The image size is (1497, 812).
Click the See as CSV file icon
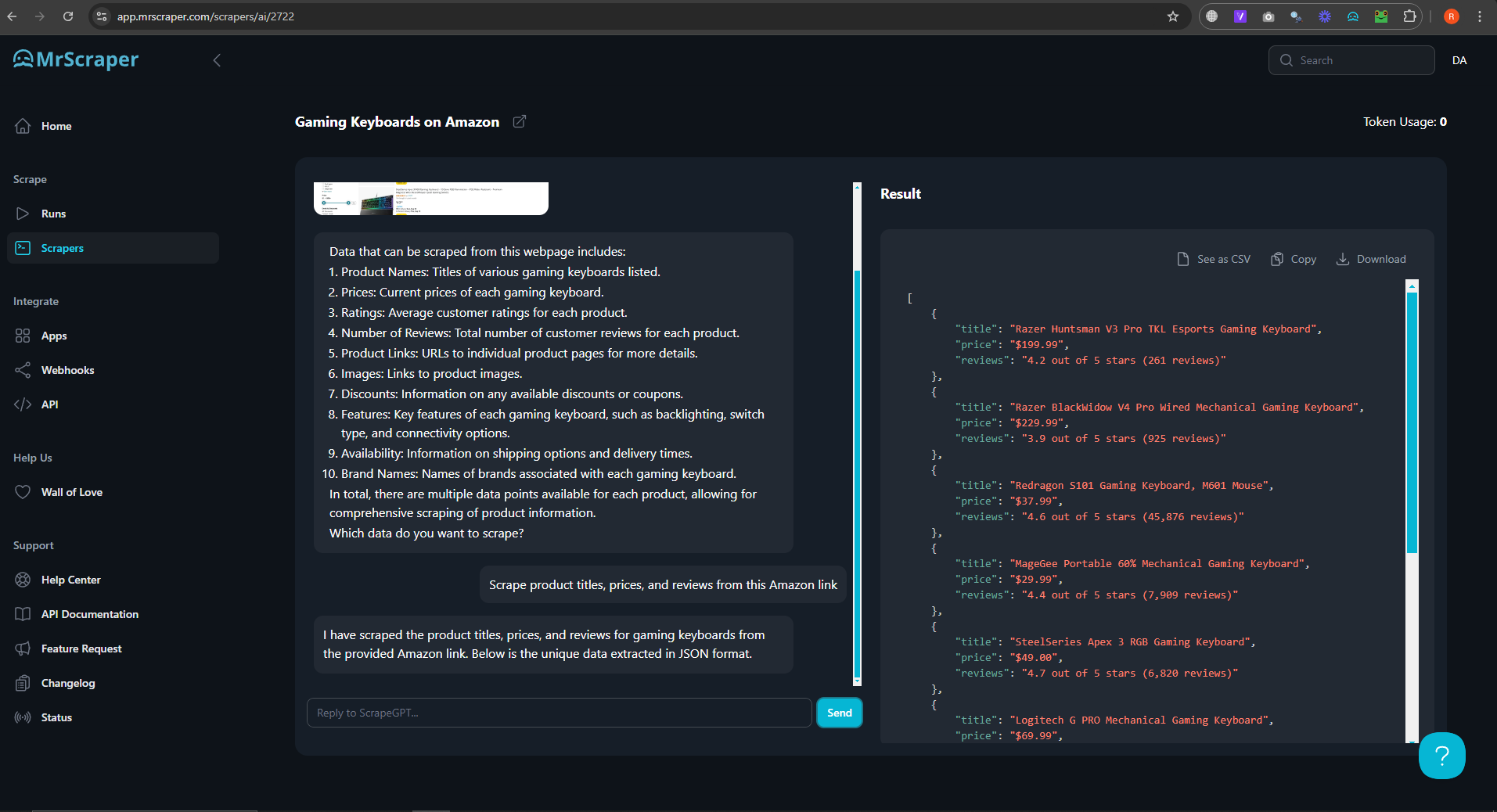click(x=1183, y=259)
